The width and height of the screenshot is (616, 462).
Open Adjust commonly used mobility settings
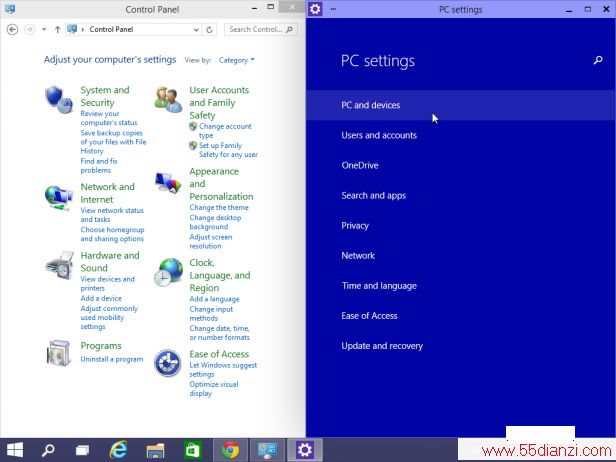coord(109,317)
